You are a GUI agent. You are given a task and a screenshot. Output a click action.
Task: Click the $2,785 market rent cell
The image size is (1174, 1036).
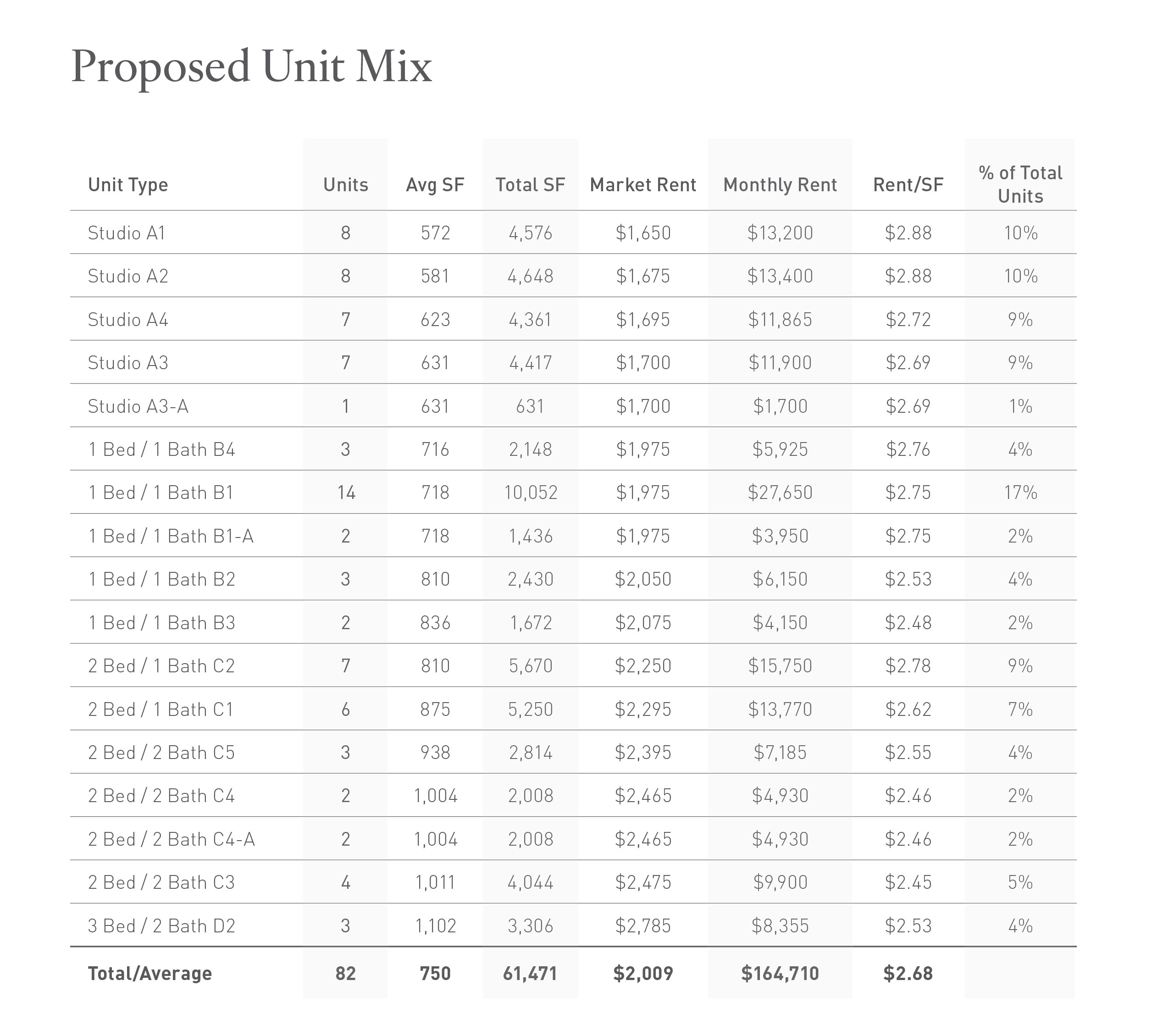point(642,926)
